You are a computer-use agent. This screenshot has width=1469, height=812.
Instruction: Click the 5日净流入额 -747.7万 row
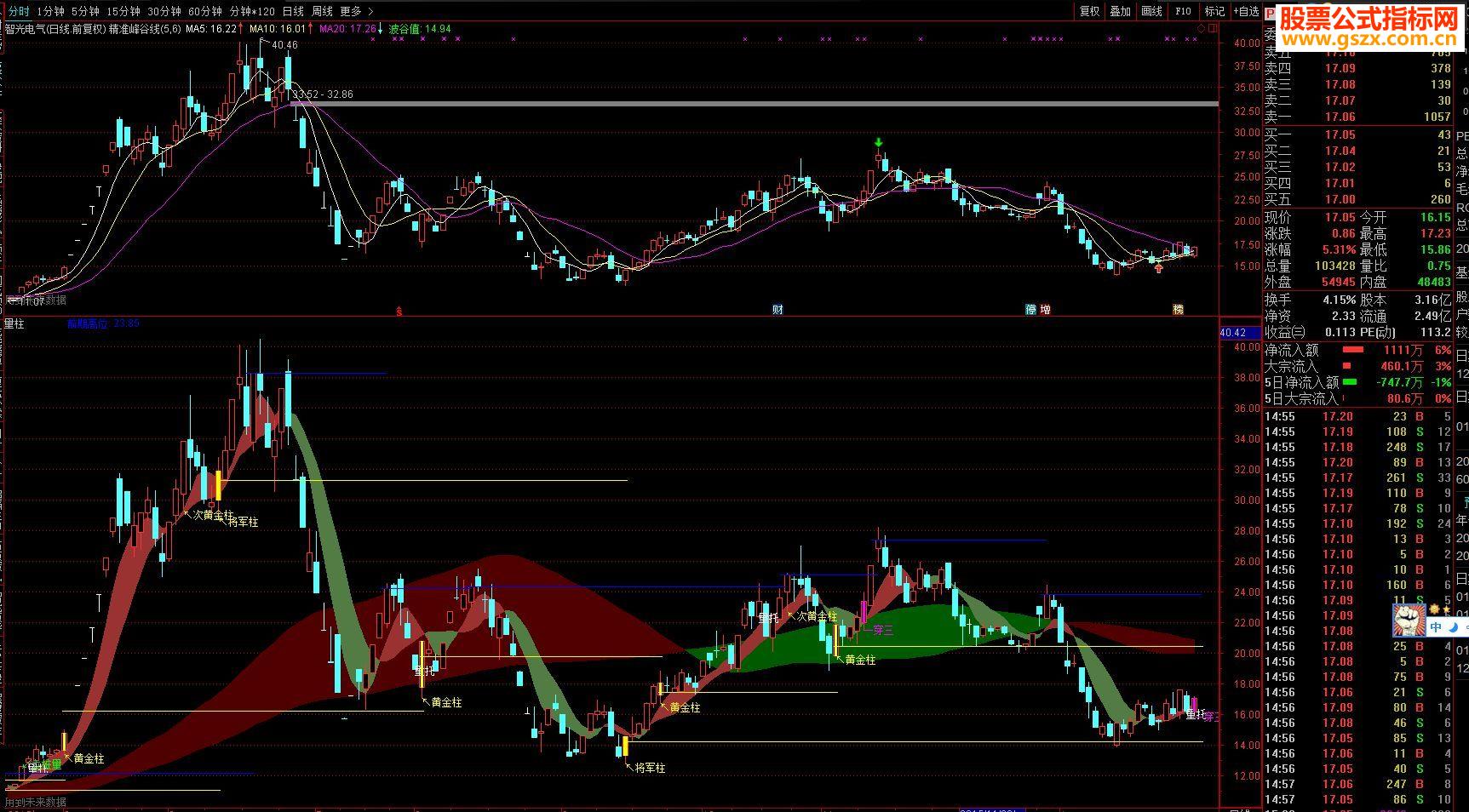coord(1357,382)
